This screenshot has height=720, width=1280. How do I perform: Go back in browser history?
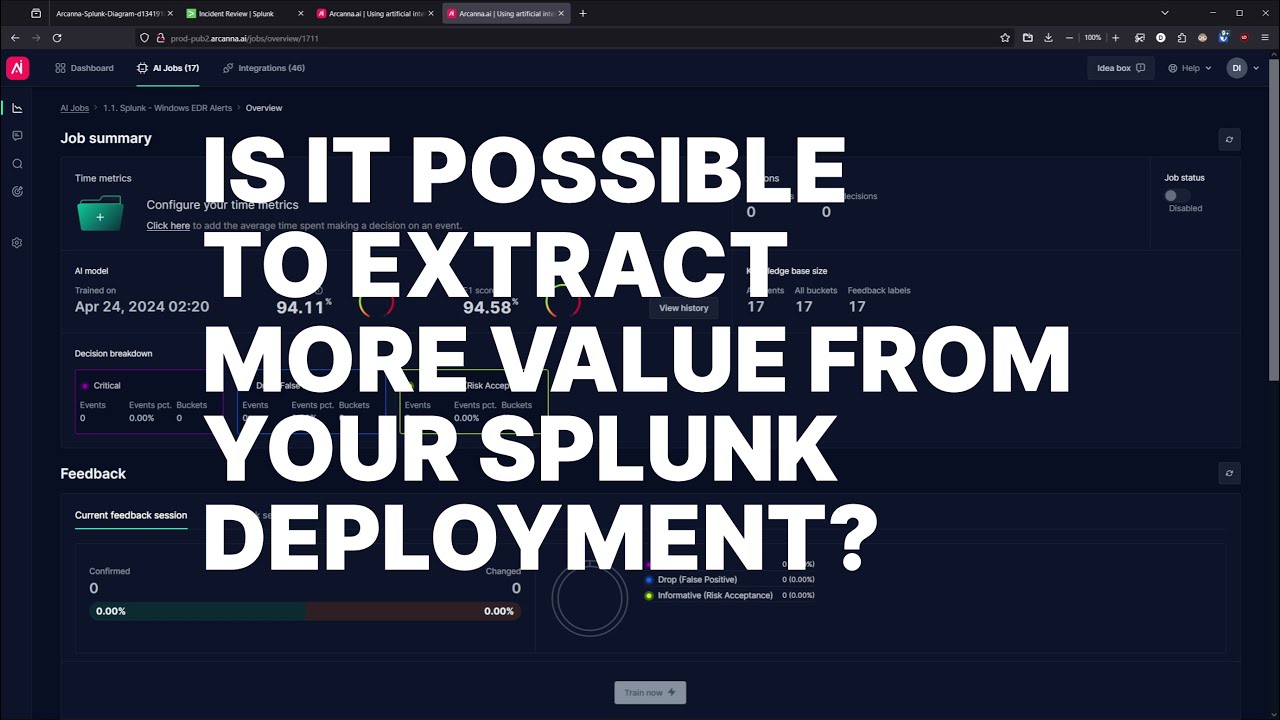[14, 38]
